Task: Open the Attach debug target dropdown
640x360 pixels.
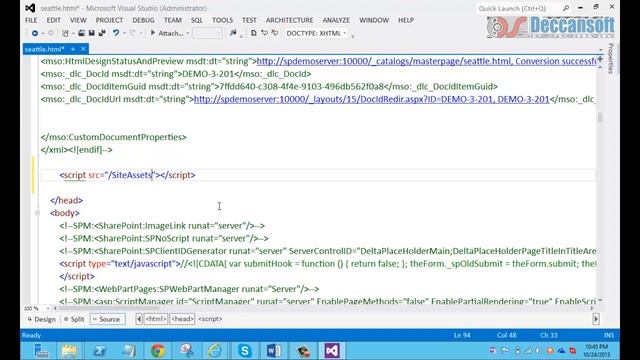Action: tap(188, 33)
